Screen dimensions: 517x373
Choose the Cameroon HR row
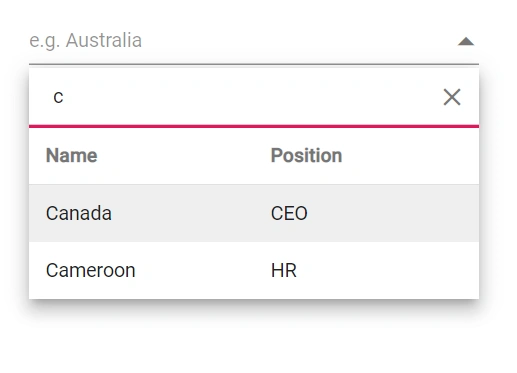tap(254, 270)
